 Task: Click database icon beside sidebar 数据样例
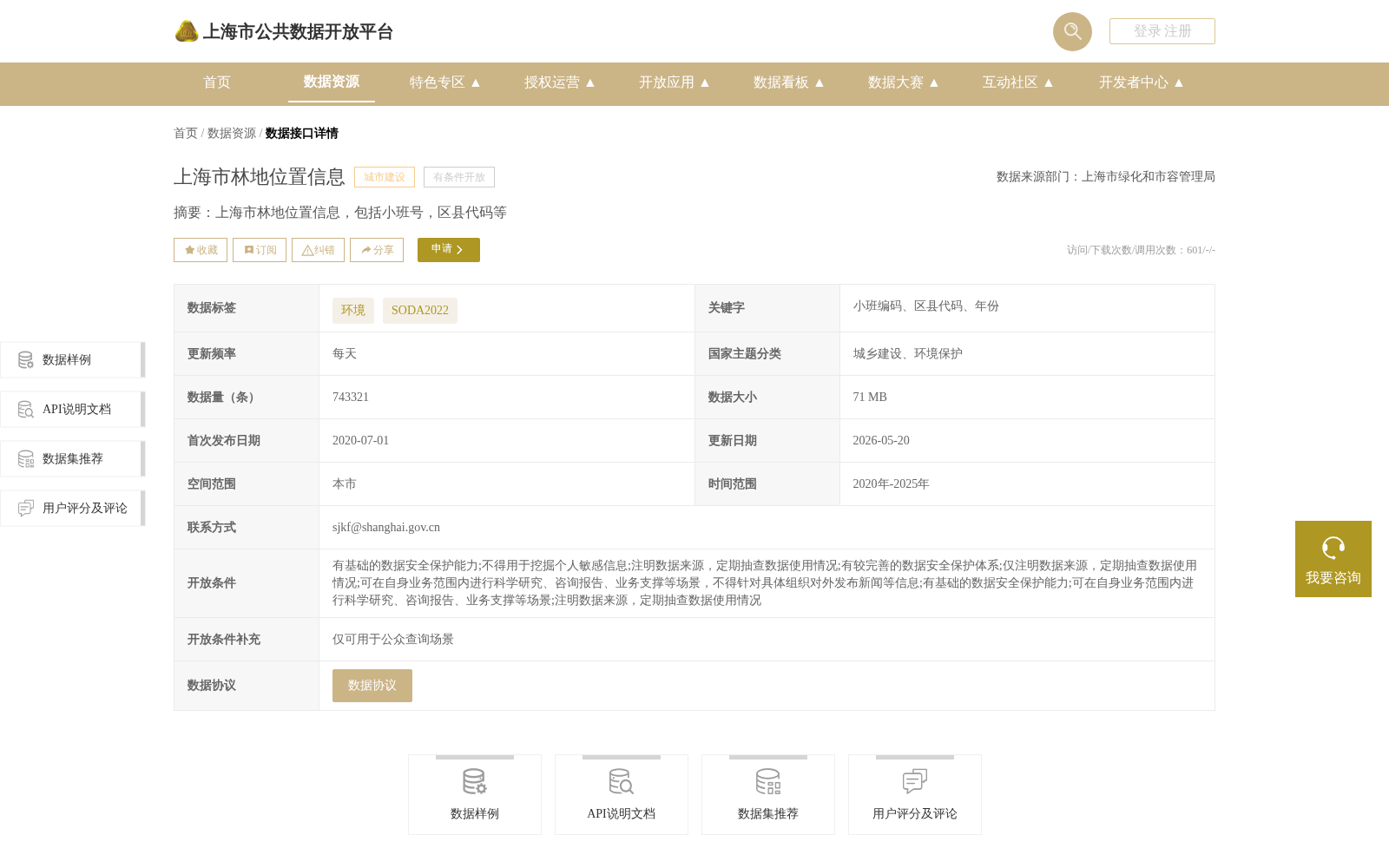[x=26, y=359]
